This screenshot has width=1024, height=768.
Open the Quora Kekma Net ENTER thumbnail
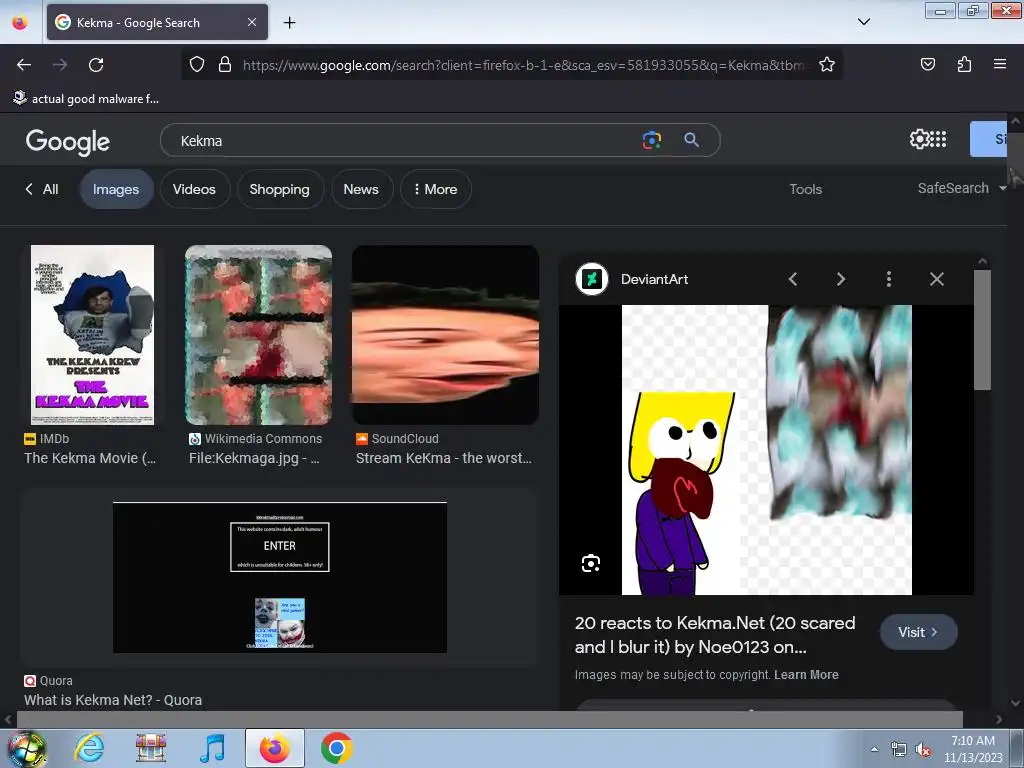pyautogui.click(x=280, y=577)
